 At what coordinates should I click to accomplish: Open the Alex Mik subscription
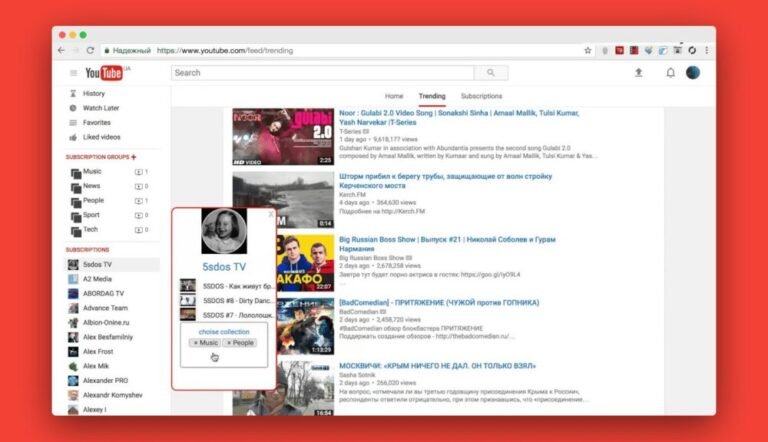pyautogui.click(x=96, y=366)
